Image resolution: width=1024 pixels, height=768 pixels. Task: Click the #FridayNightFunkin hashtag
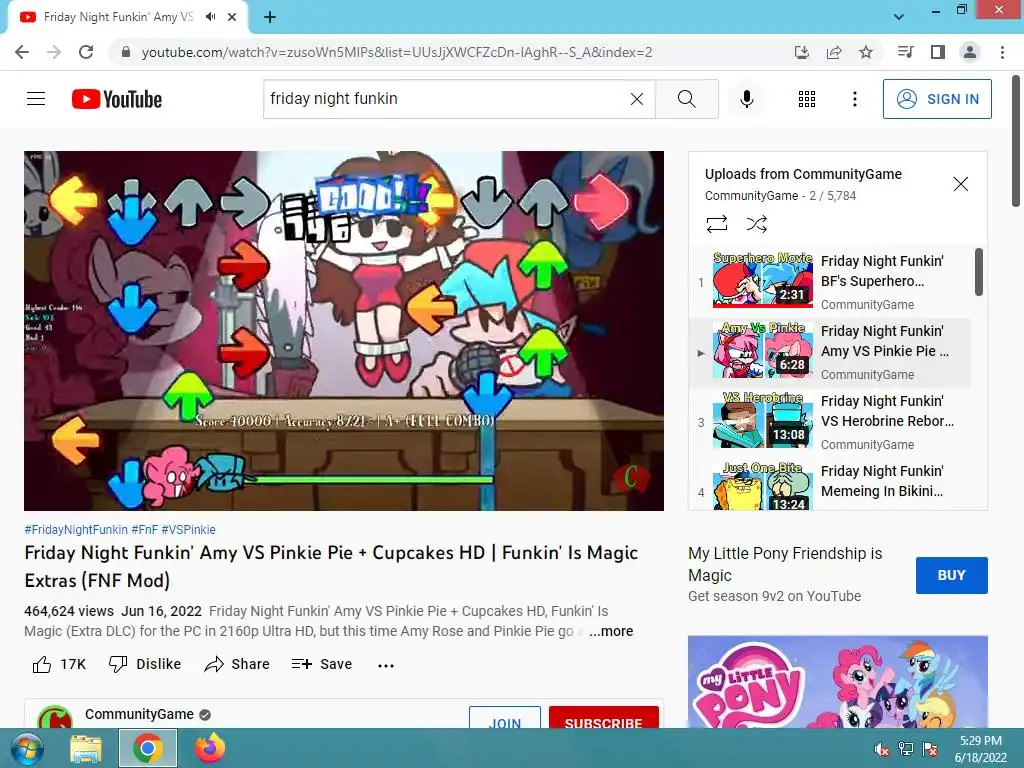[x=76, y=530]
